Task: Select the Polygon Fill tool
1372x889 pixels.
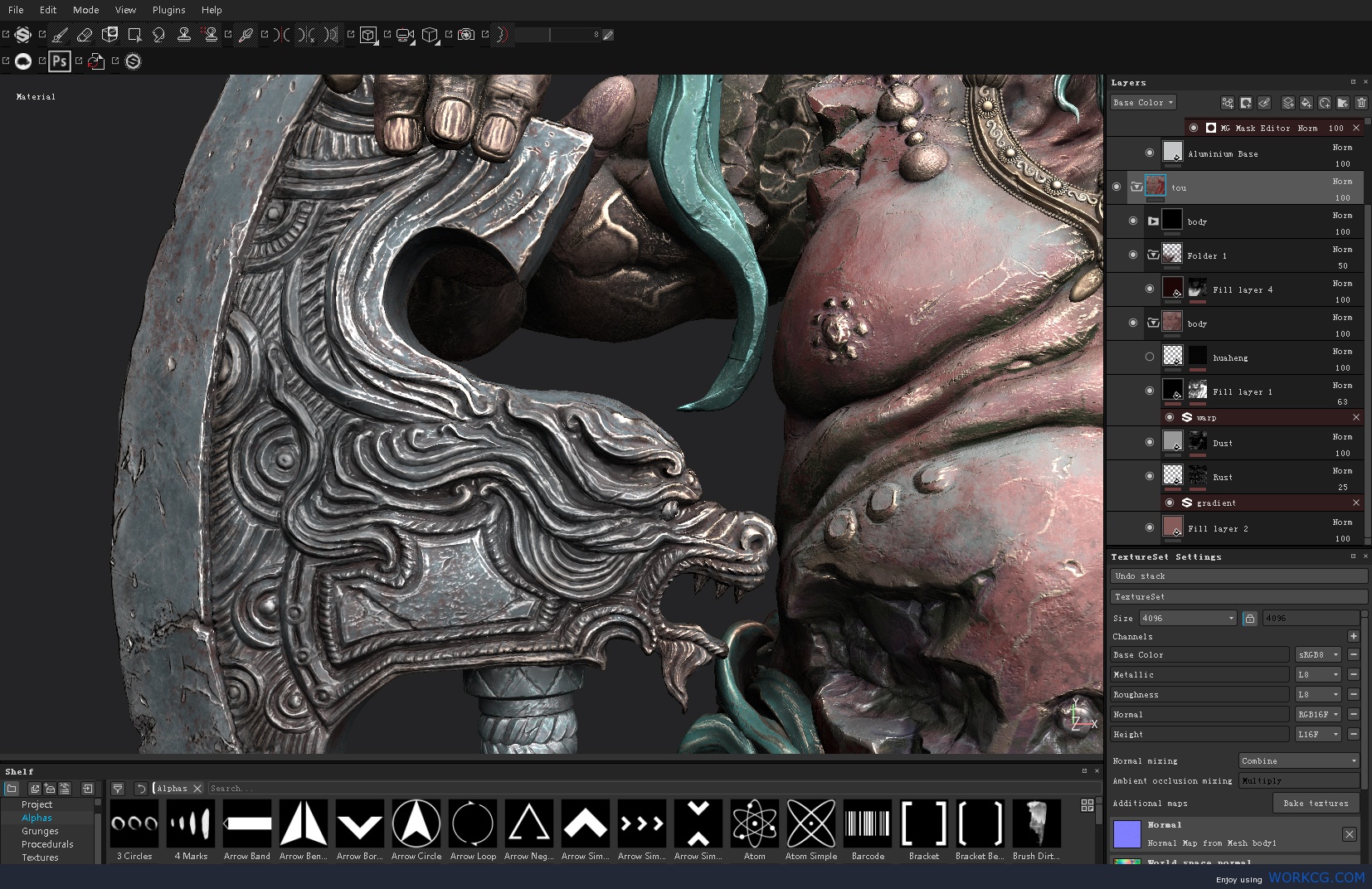Action: click(134, 35)
